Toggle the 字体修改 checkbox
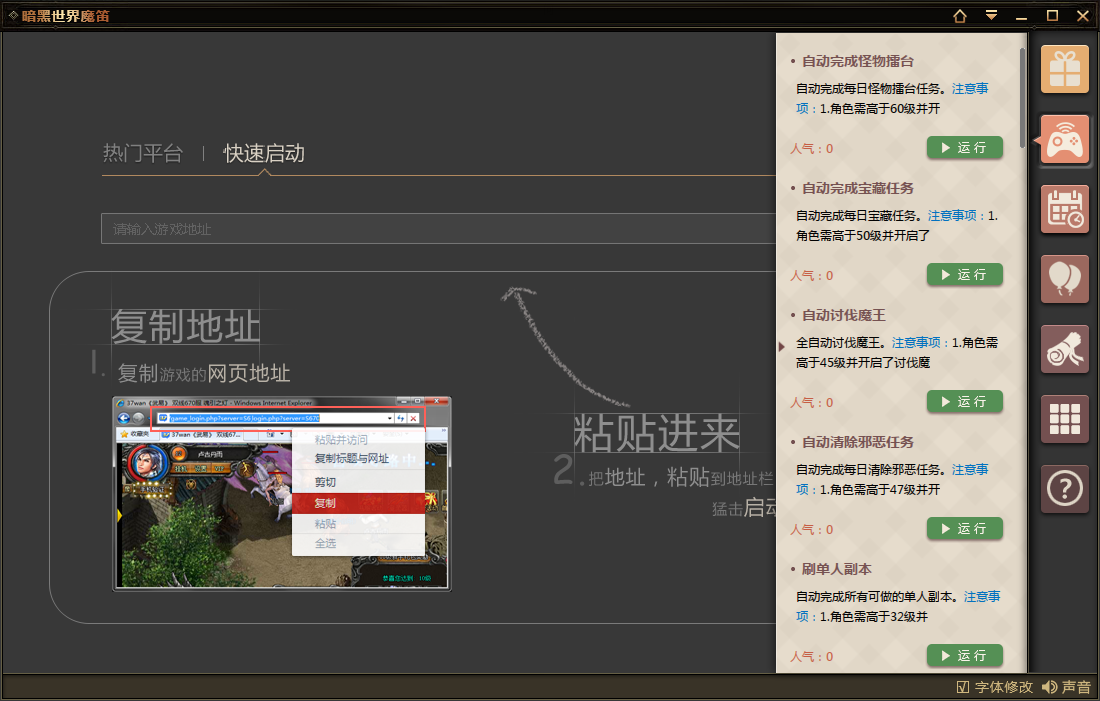 (x=963, y=687)
